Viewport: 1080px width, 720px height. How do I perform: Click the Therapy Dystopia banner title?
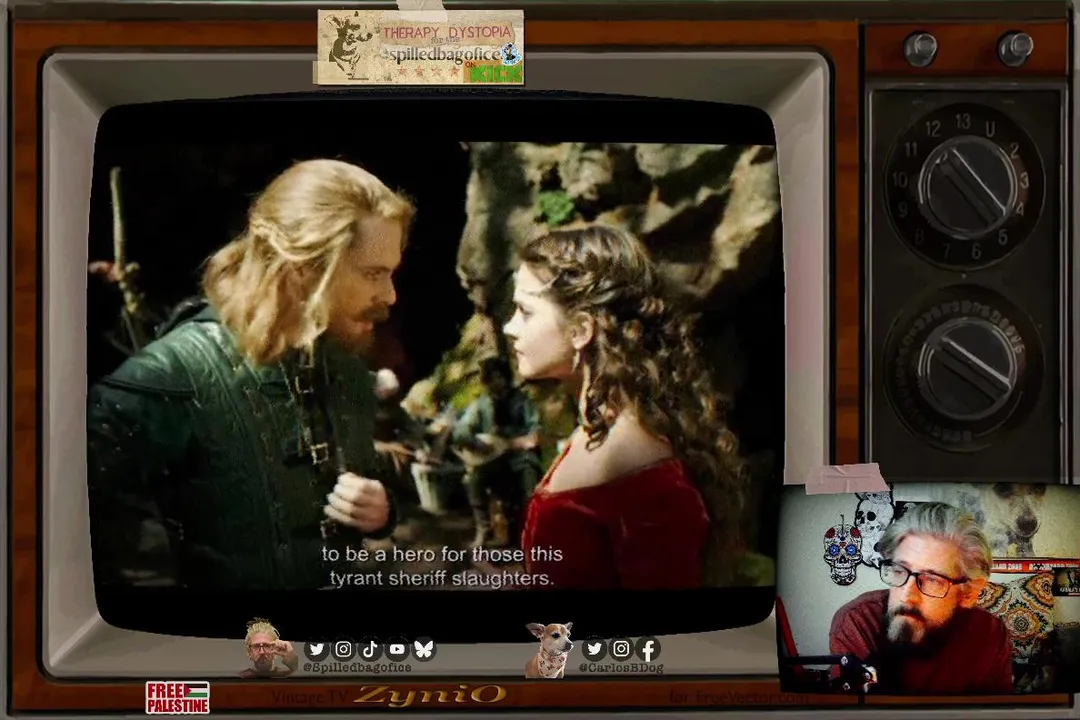point(447,32)
